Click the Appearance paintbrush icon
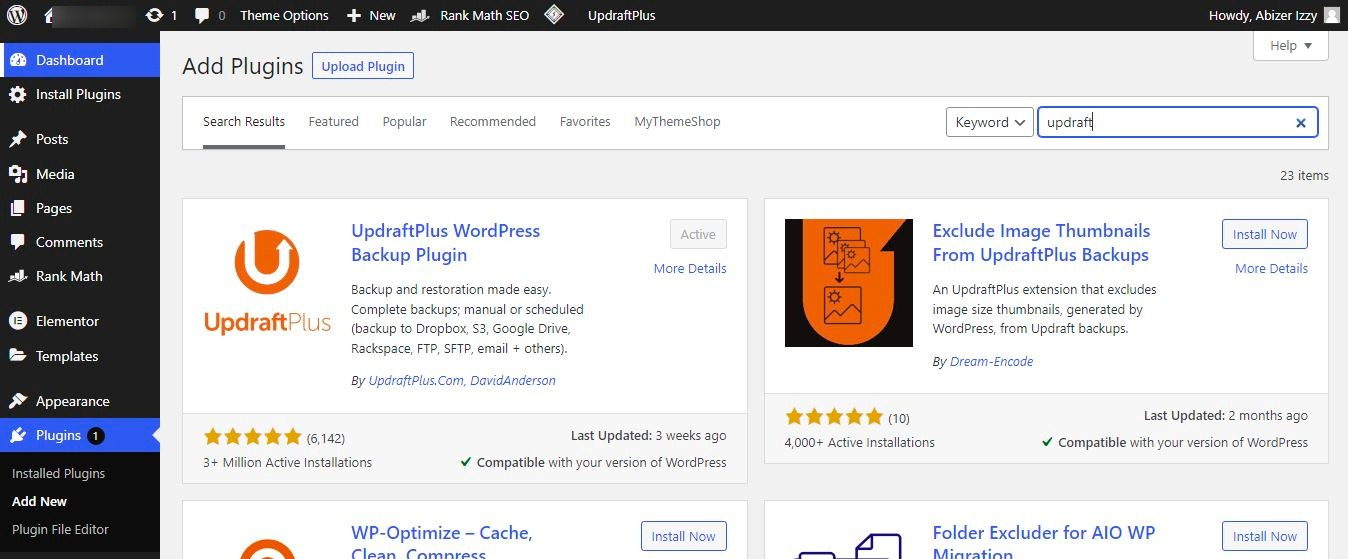Screen dimensions: 1348x559 click(18, 401)
